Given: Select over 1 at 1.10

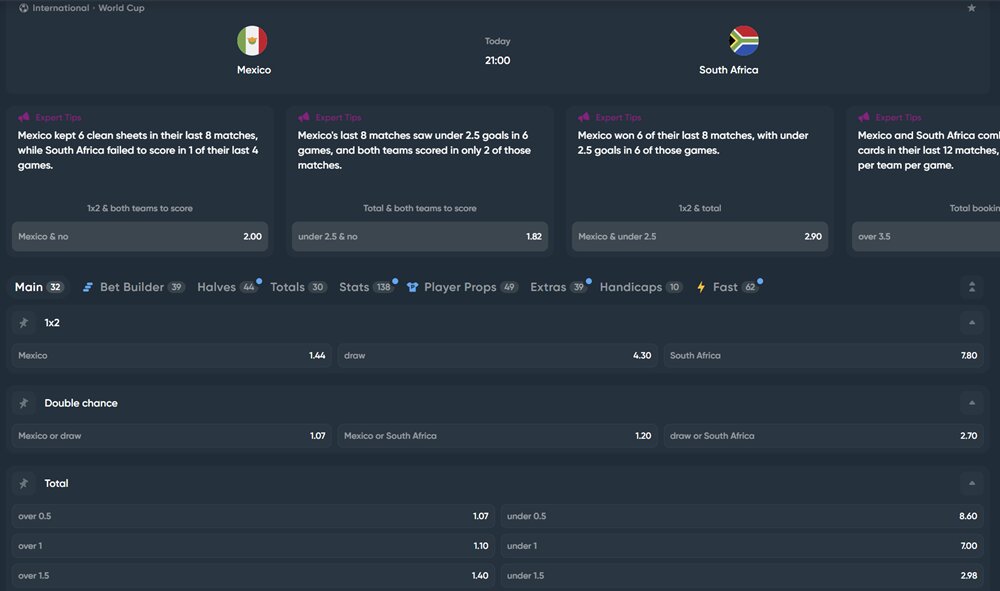Looking at the screenshot, I should [253, 546].
